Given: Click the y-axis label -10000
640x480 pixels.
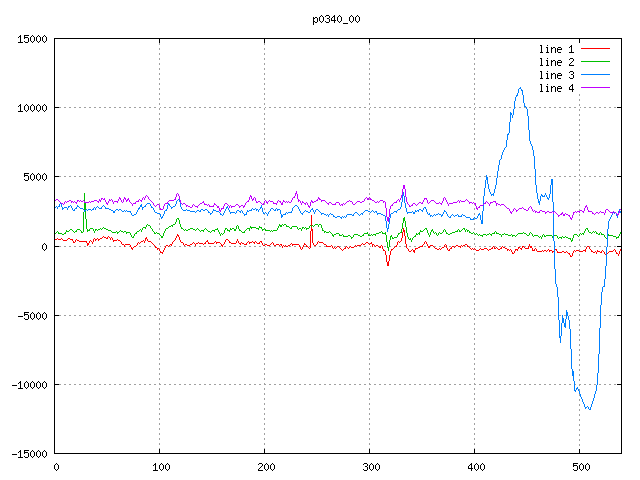Looking at the screenshot, I should [x=29, y=385].
